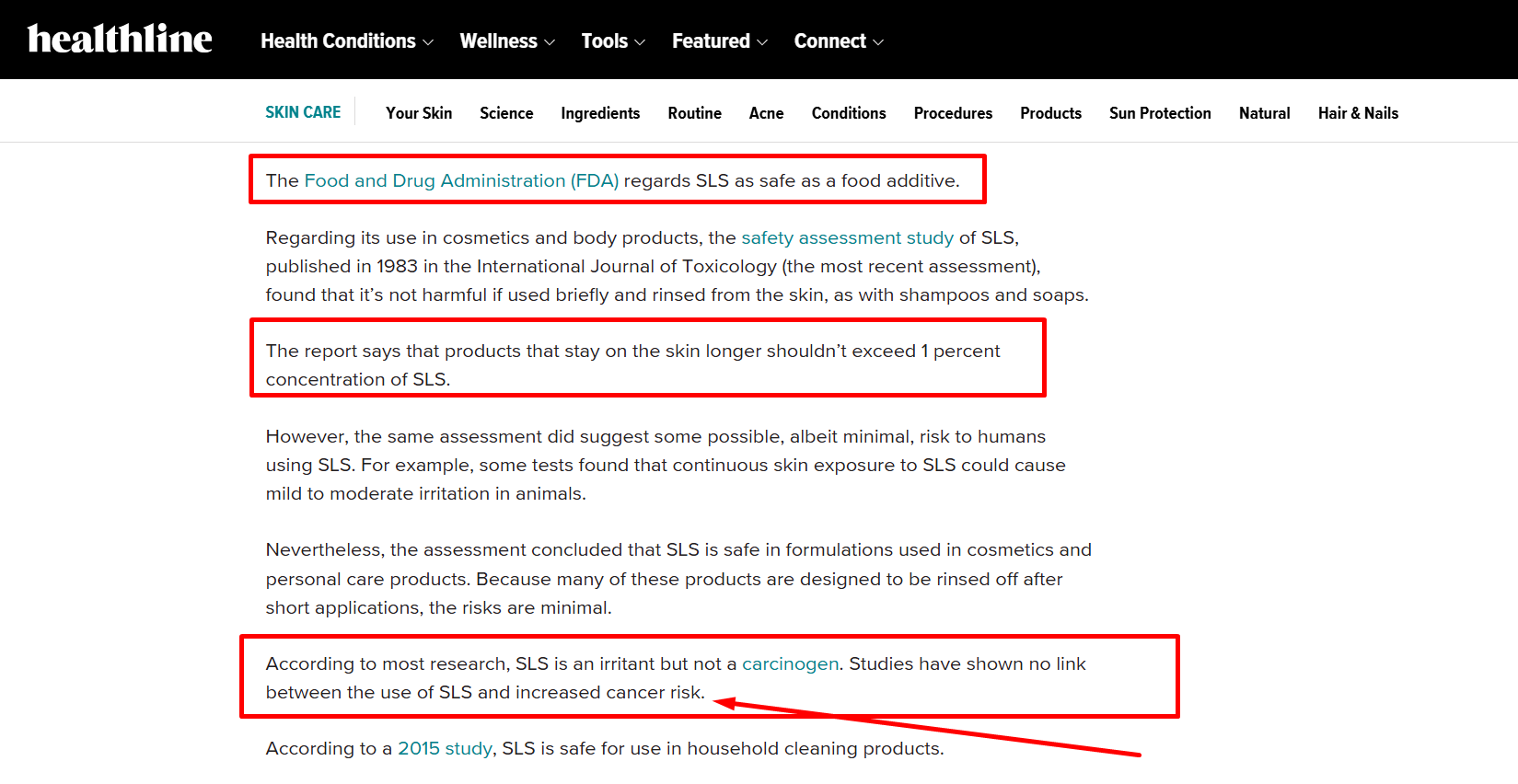Click the text 'International Journal of Toxicology'
This screenshot has width=1518, height=784.
point(627,266)
